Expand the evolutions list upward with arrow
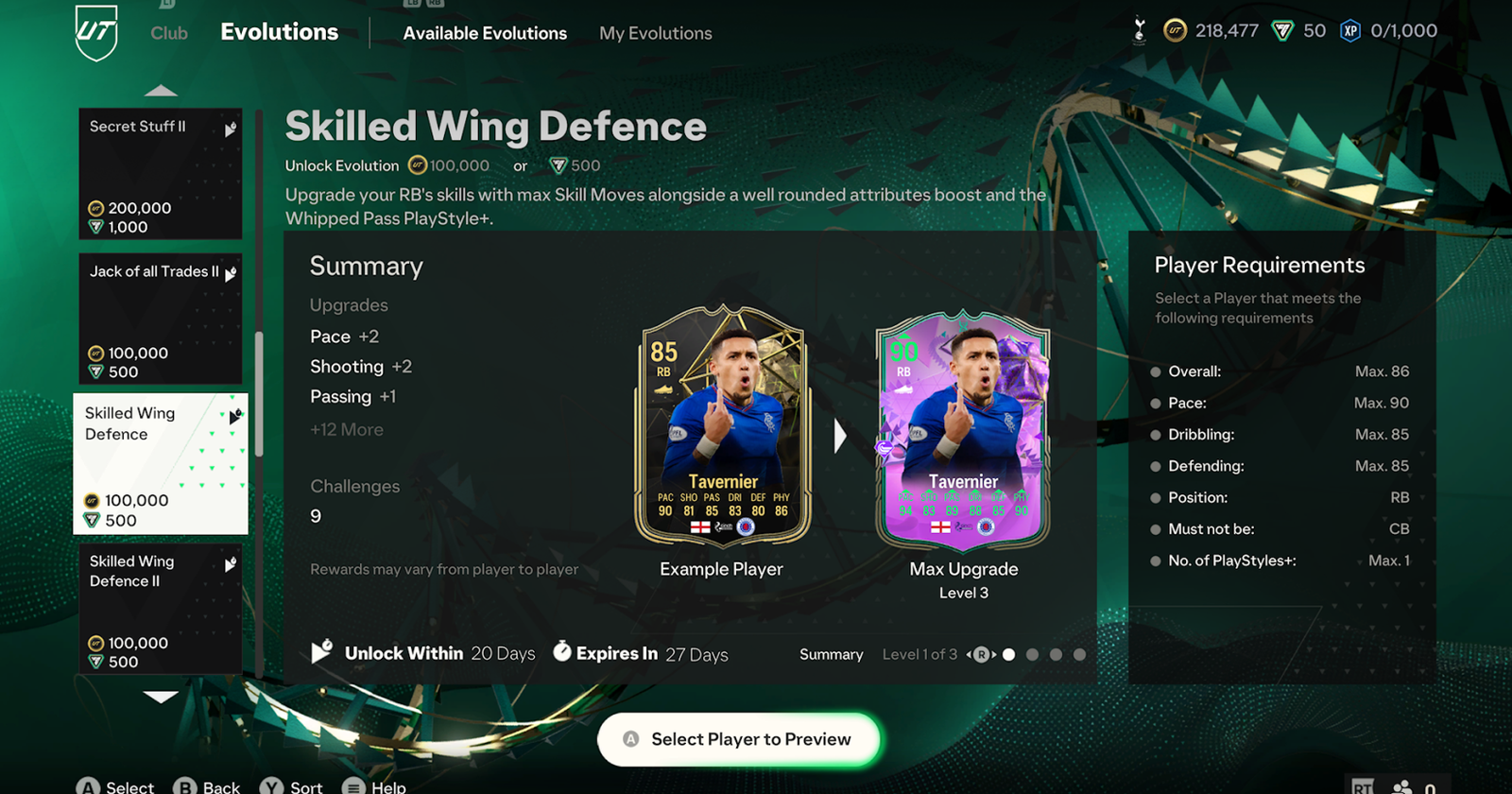The height and width of the screenshot is (794, 1512). 161,91
